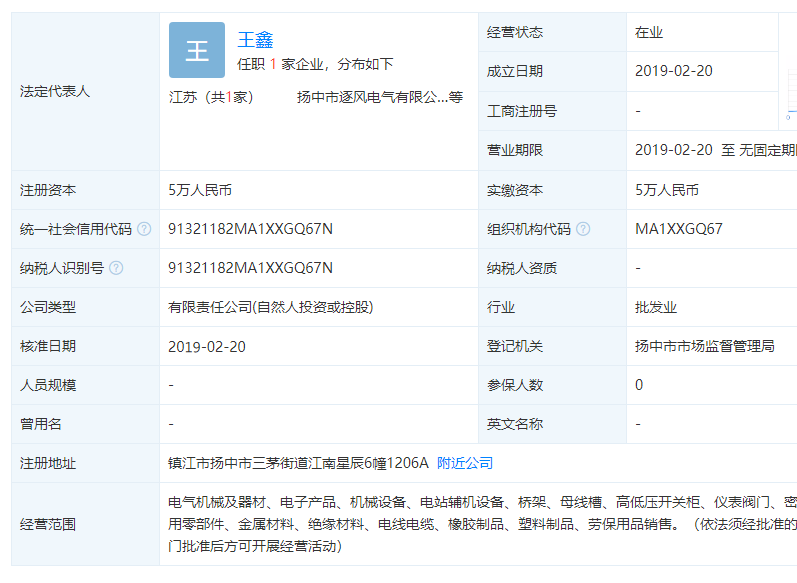Open the 扬中市逐风电气有限公 company link
This screenshot has height=583, width=797.
pyautogui.click(x=372, y=98)
